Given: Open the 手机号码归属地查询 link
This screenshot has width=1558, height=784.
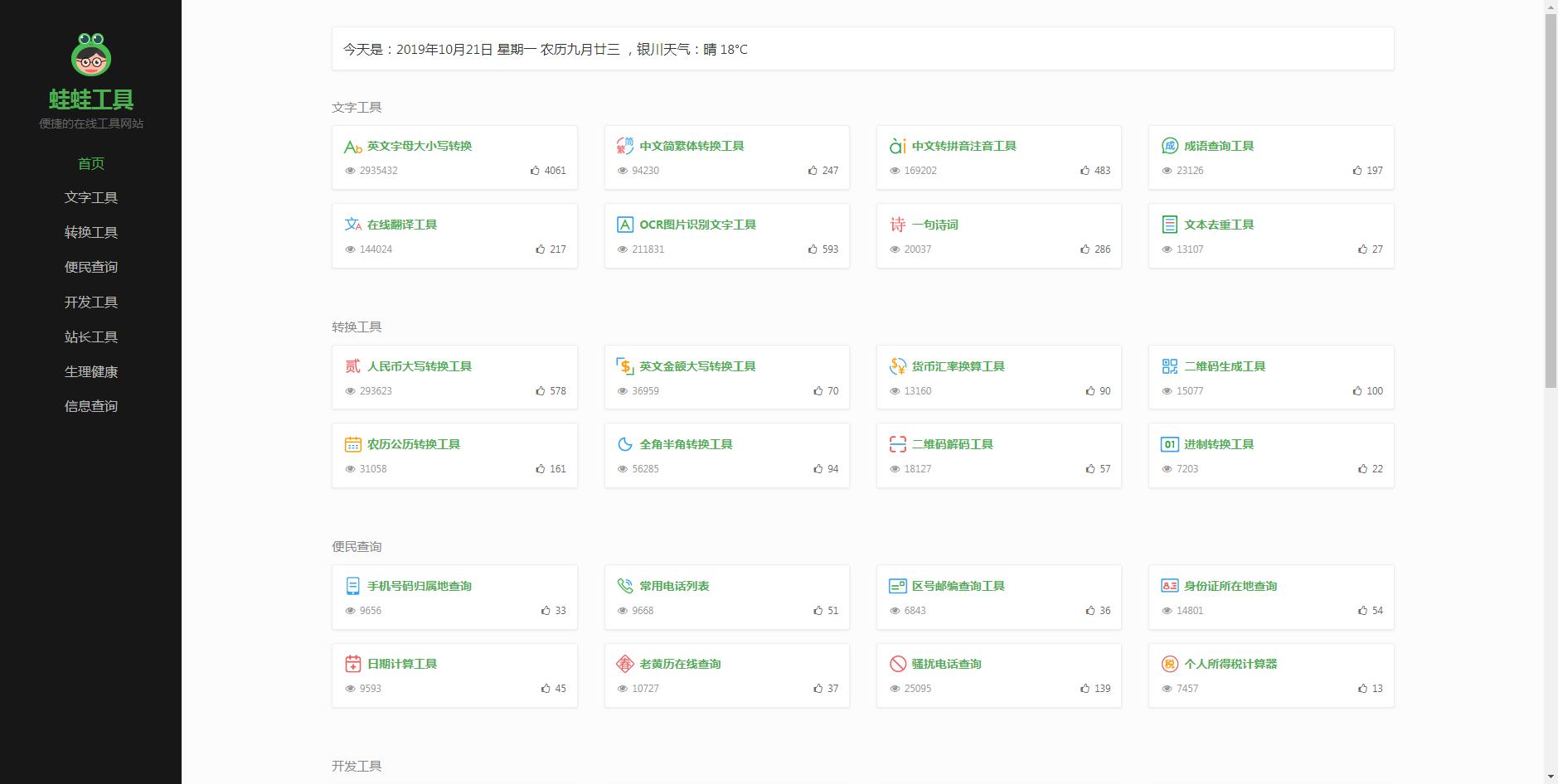Looking at the screenshot, I should point(419,586).
